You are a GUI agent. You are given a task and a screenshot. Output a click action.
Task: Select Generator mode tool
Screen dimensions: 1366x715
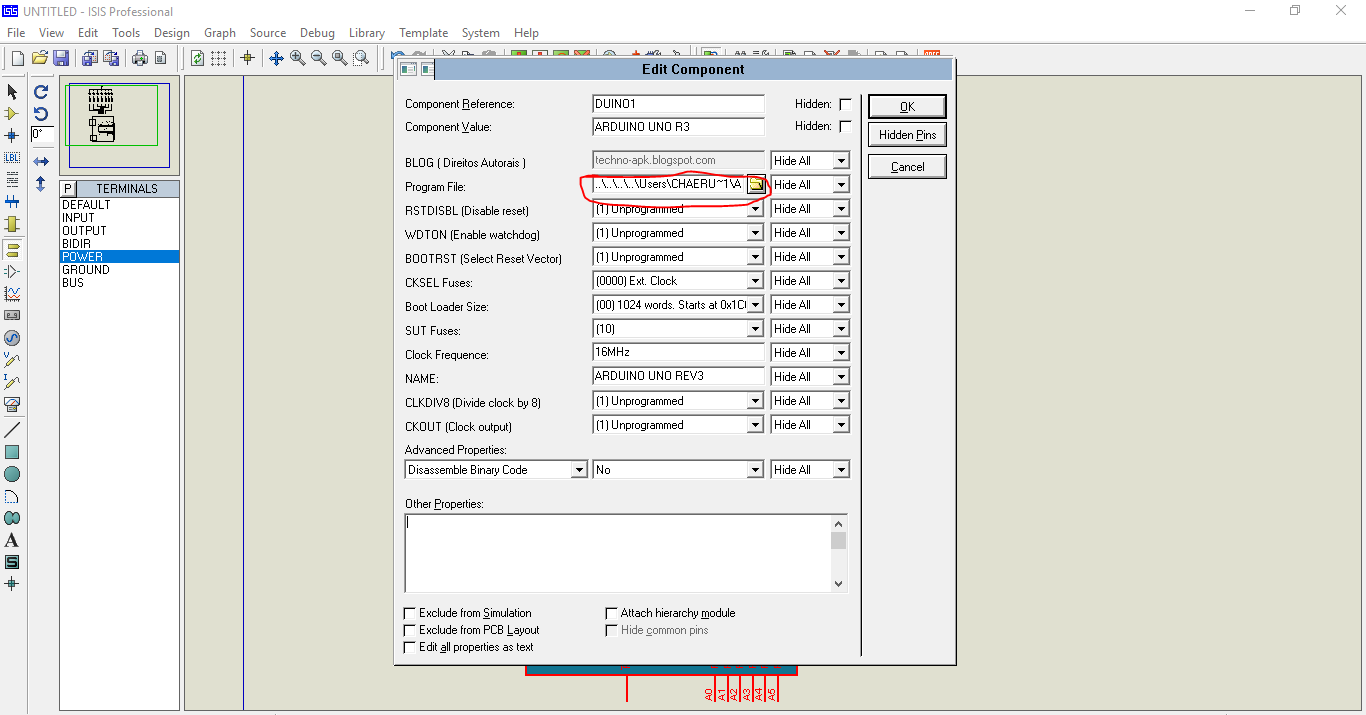(x=12, y=338)
